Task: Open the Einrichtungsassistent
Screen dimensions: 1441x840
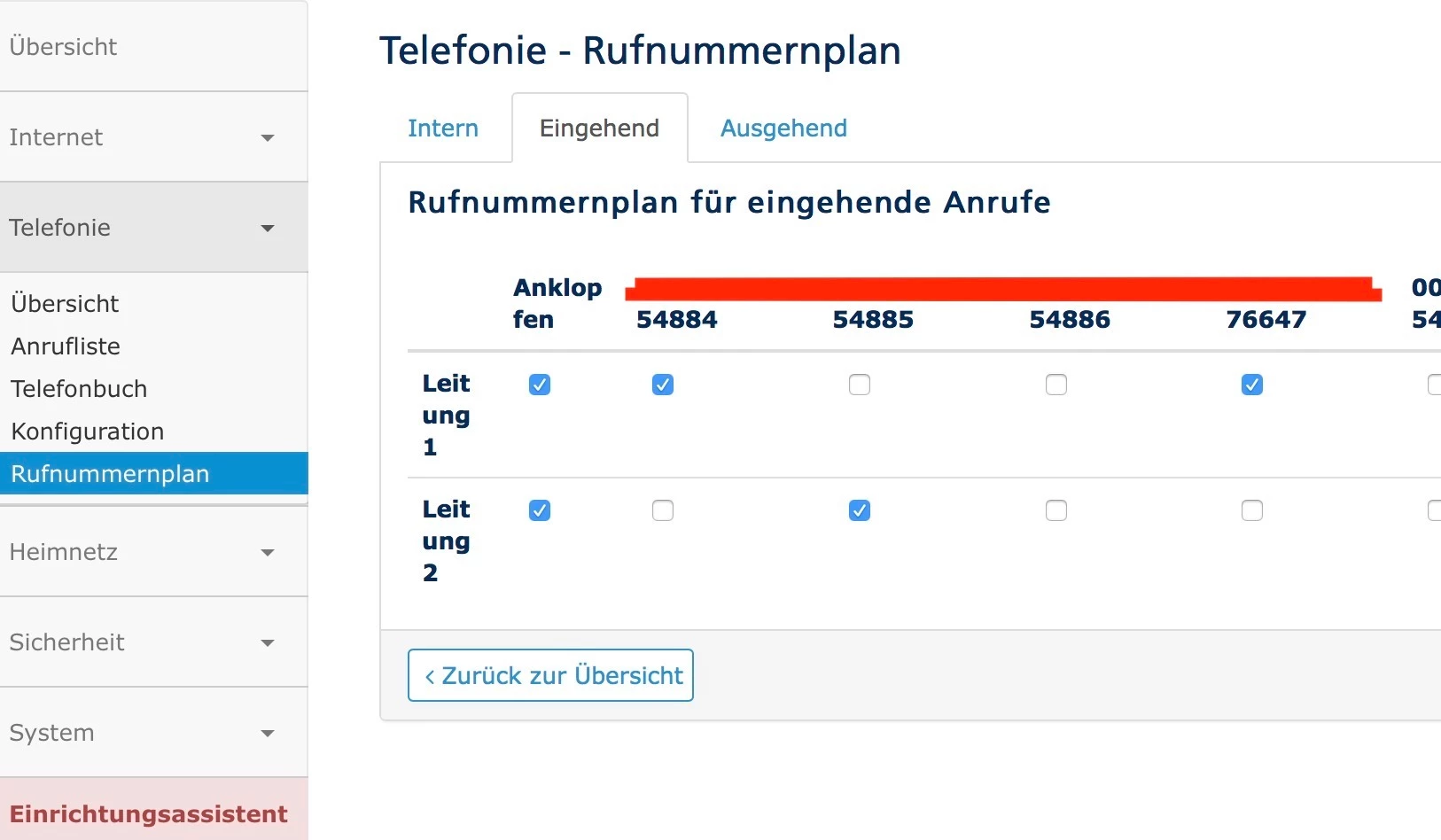Action: coord(149,813)
